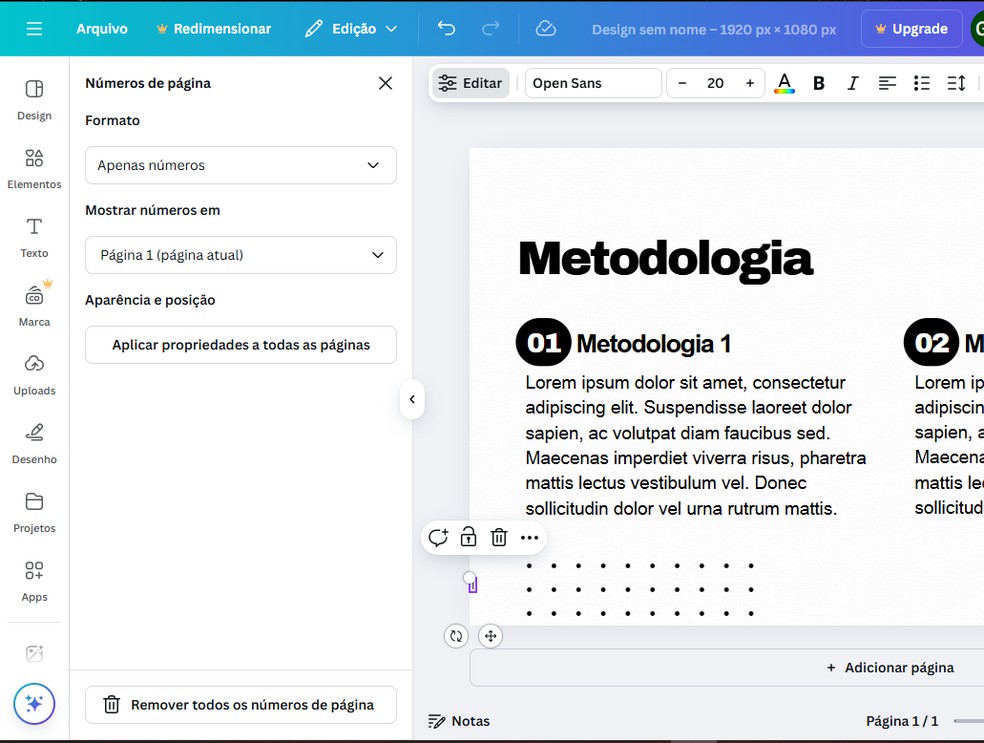Open the 'Mostrar números em' dropdown
The height and width of the screenshot is (743, 984).
[x=240, y=255]
